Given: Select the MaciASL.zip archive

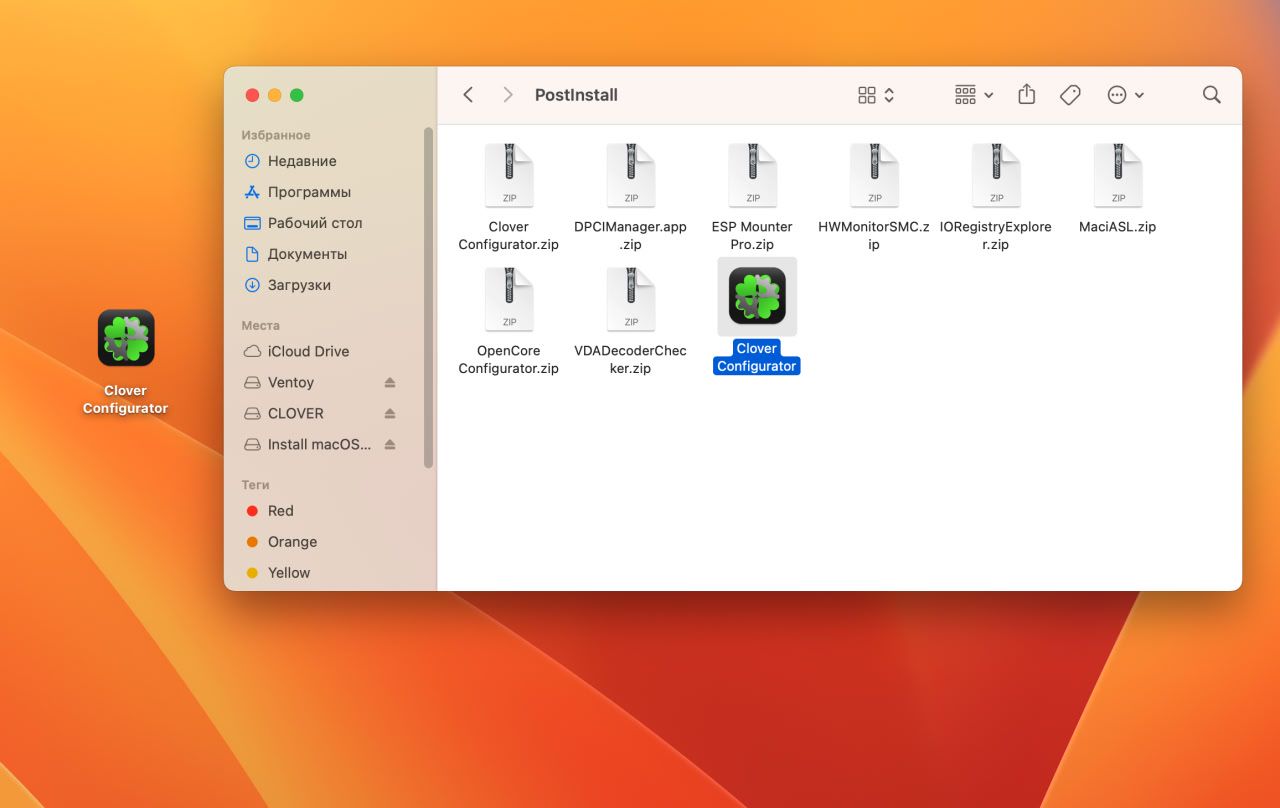Looking at the screenshot, I should click(x=1117, y=176).
